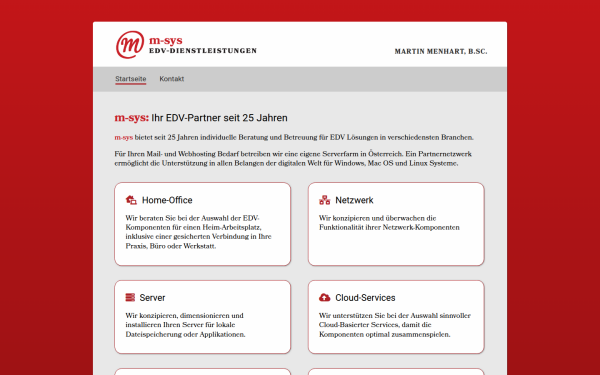Click the heading 'Ihr EDV-Partner seit 25 Jahren'
Viewport: 600px width, 375px height.
click(219, 118)
